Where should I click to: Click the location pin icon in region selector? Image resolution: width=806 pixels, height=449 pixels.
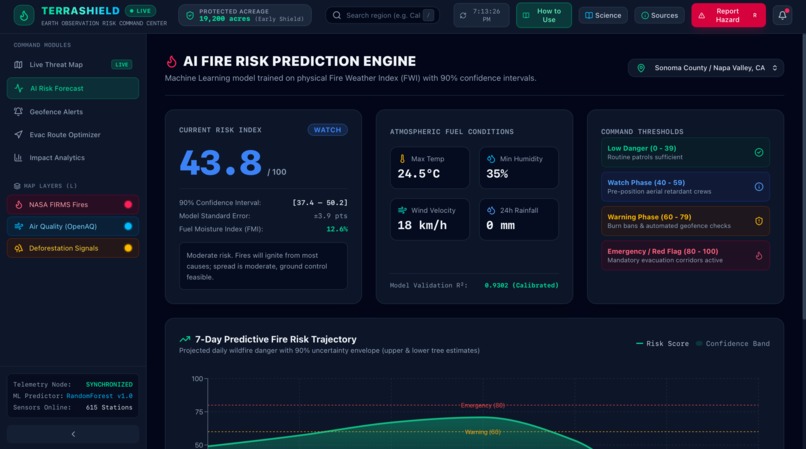click(x=641, y=68)
